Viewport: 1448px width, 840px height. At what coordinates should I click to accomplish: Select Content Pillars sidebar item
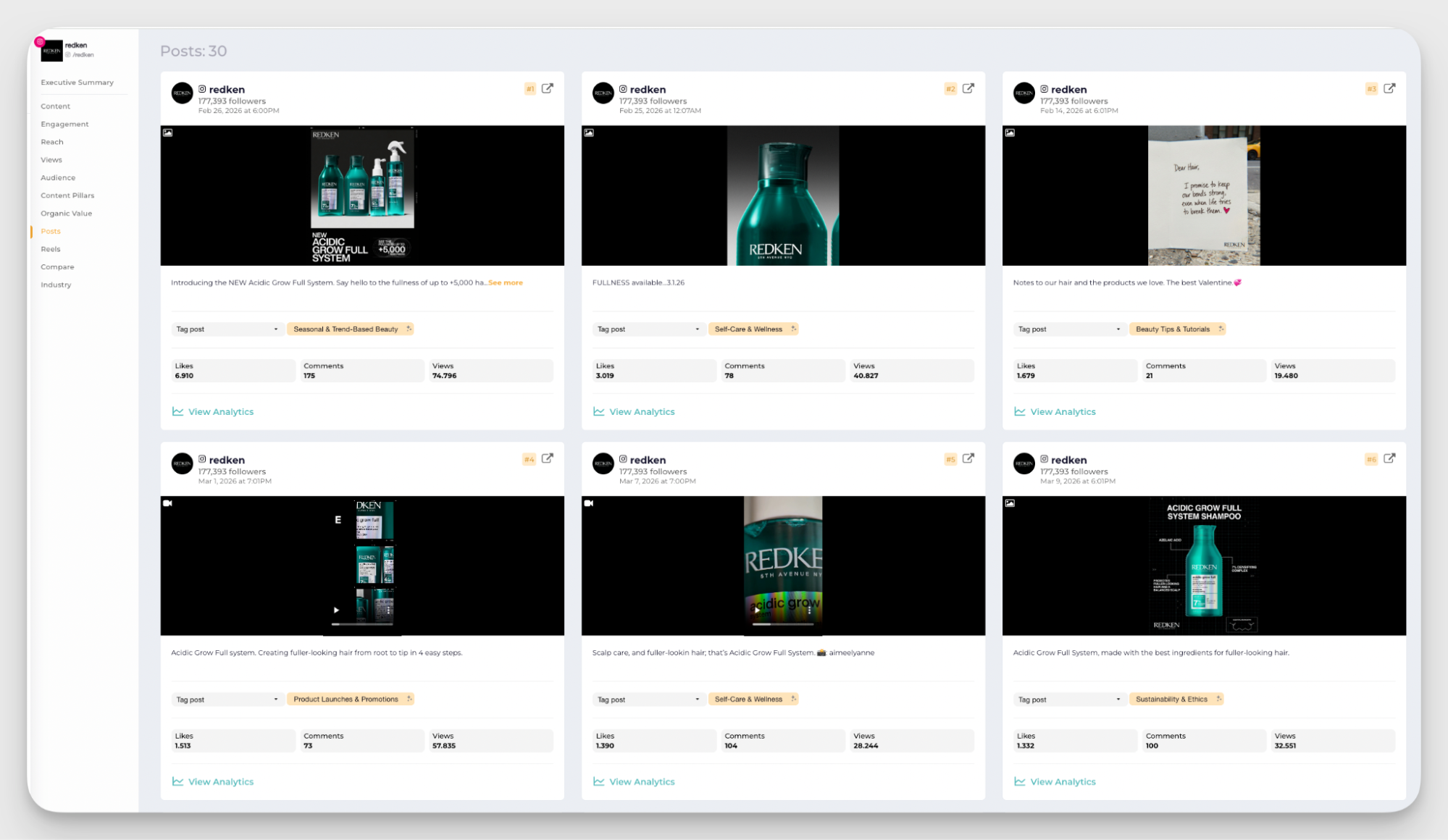[67, 196]
